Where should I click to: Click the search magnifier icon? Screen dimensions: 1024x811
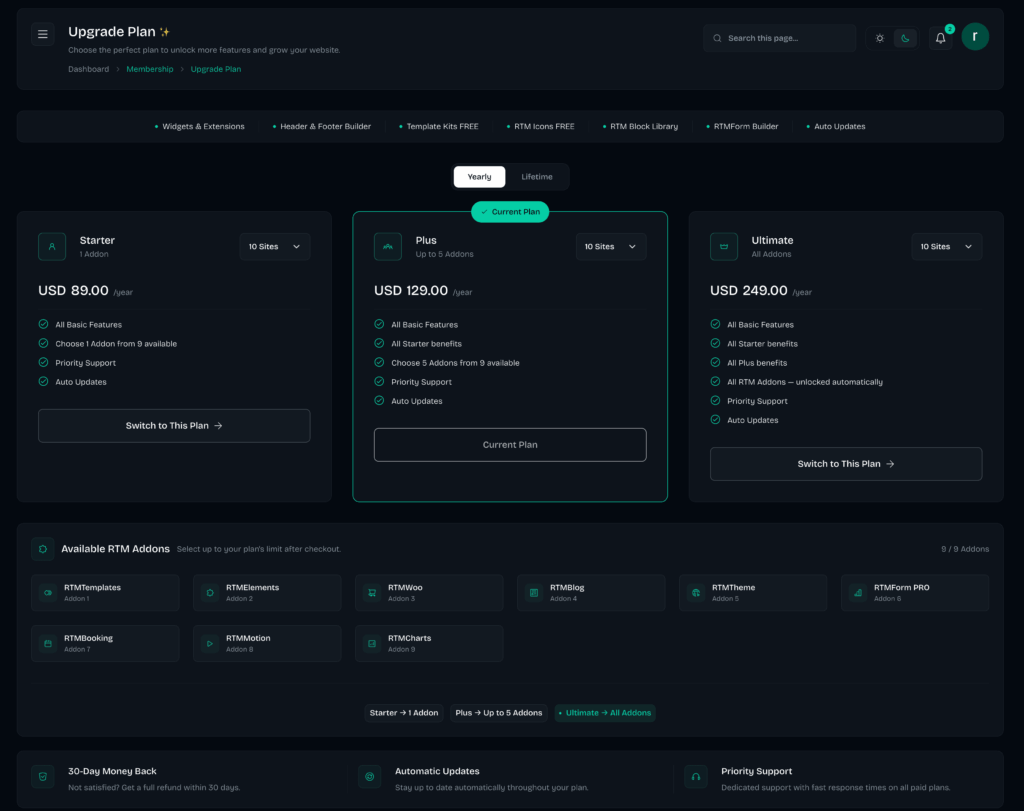click(x=717, y=38)
